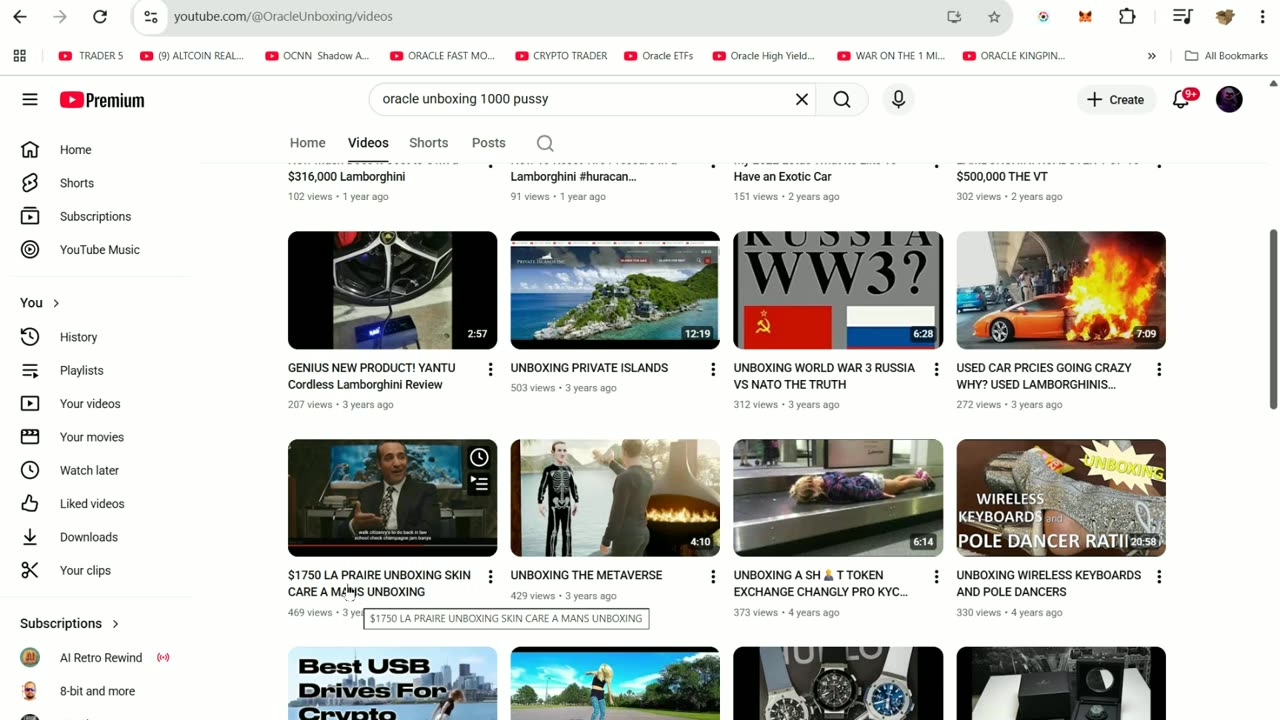Open the account avatar menu

[1229, 99]
